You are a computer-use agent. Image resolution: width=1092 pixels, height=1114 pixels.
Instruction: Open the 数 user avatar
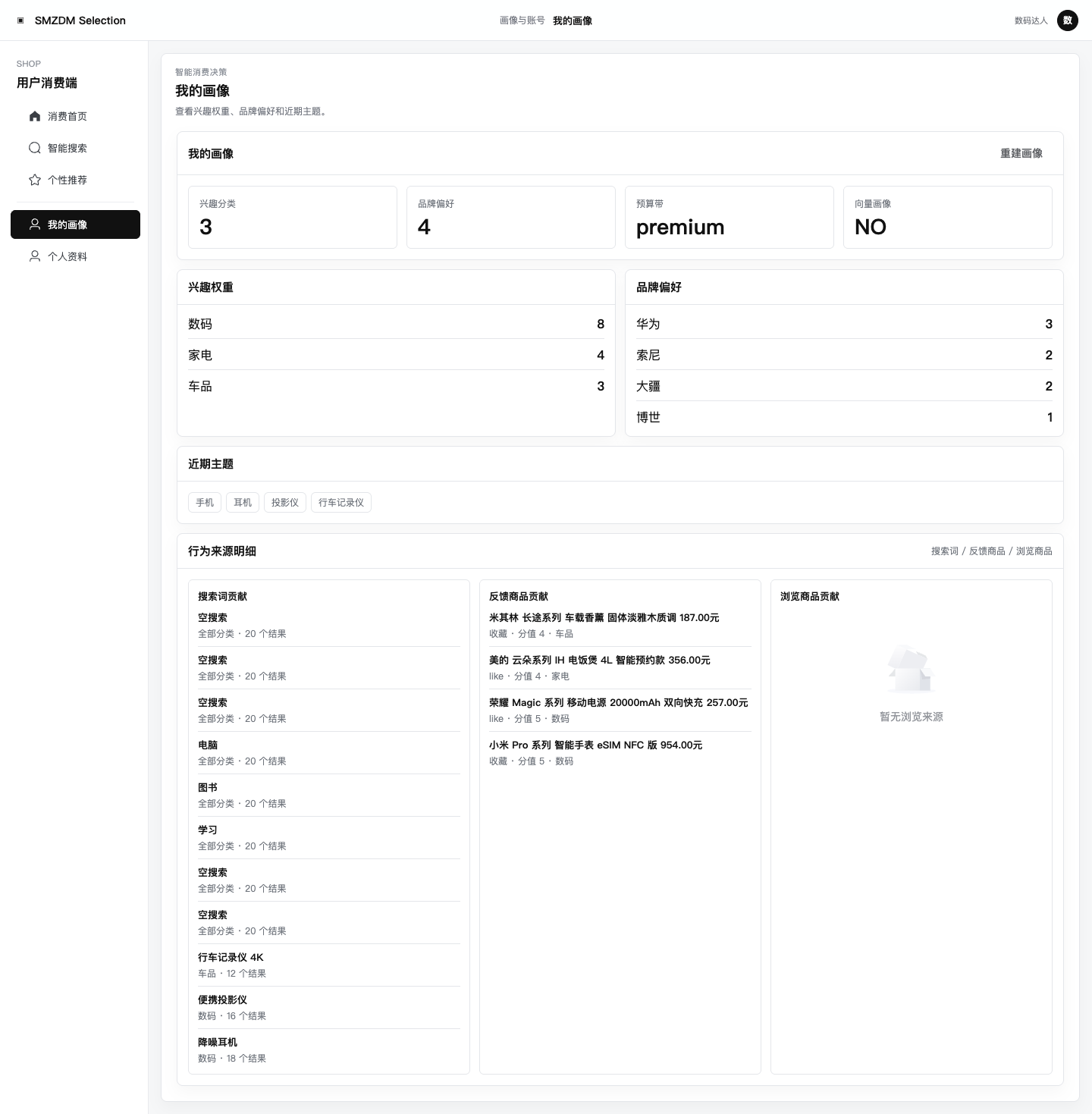click(x=1068, y=20)
